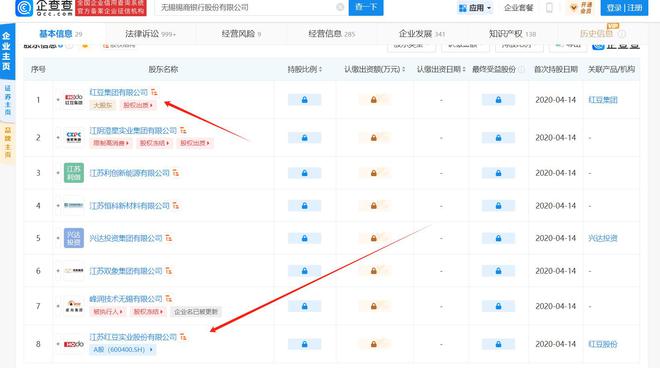This screenshot has width=660, height=368.
Task: Expand 股权冻结 tag under 江阴澄星实业集团
Action: (x=154, y=143)
